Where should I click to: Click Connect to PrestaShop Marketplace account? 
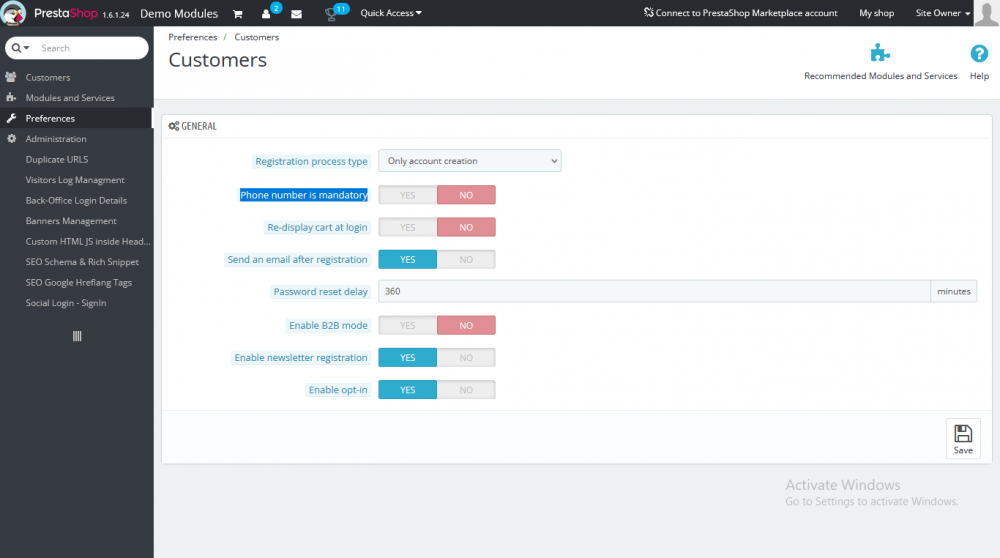coord(740,13)
